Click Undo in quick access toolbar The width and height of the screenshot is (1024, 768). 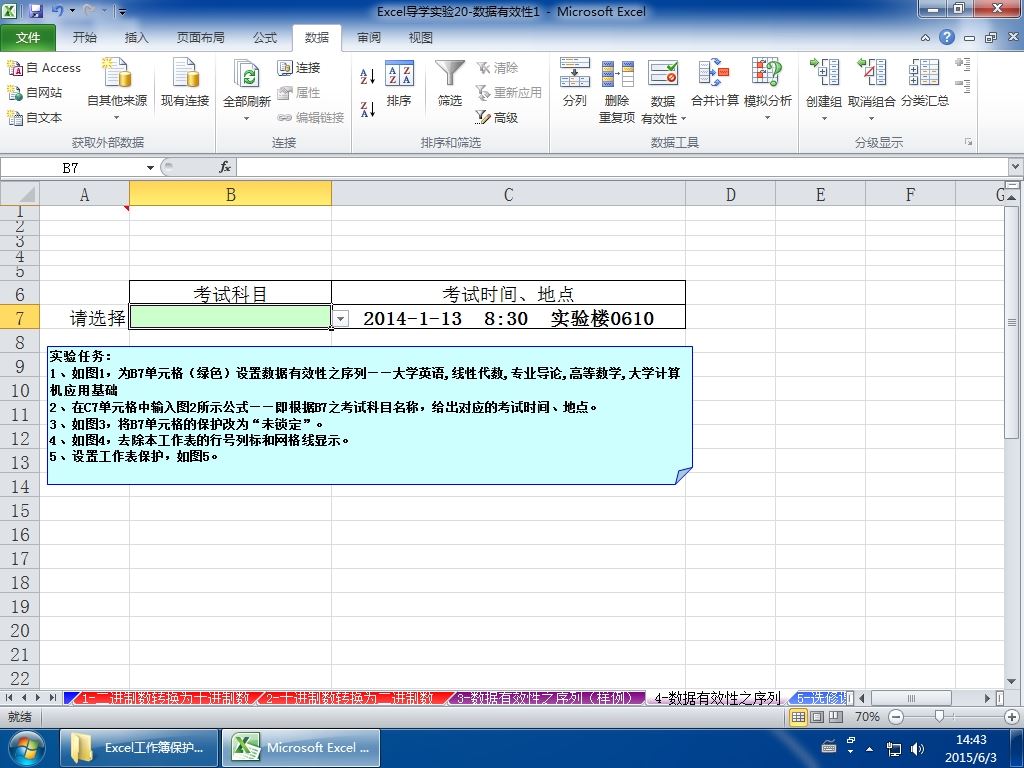coord(57,11)
